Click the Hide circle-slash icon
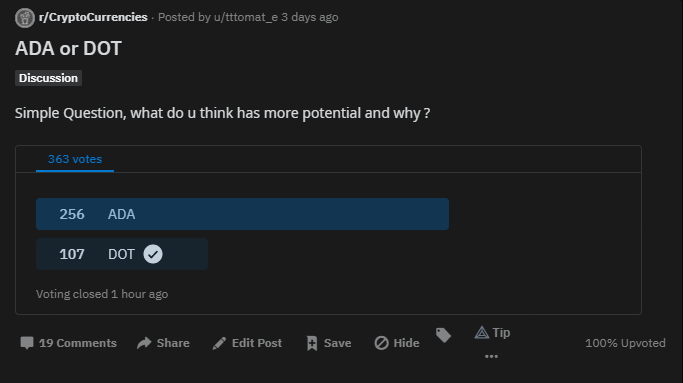Screen dimensions: 683x383 click(382, 343)
